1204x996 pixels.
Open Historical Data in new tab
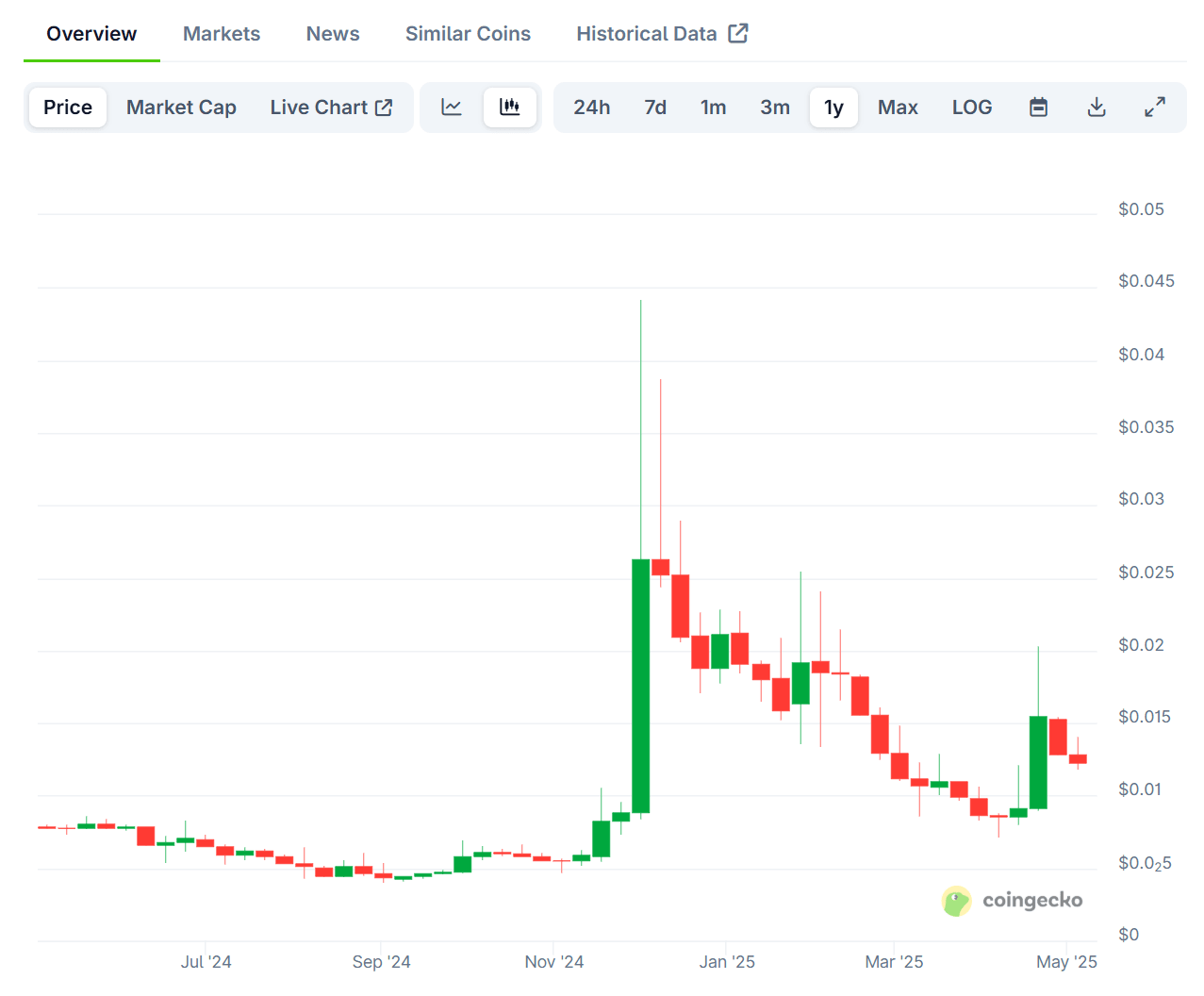[x=661, y=34]
